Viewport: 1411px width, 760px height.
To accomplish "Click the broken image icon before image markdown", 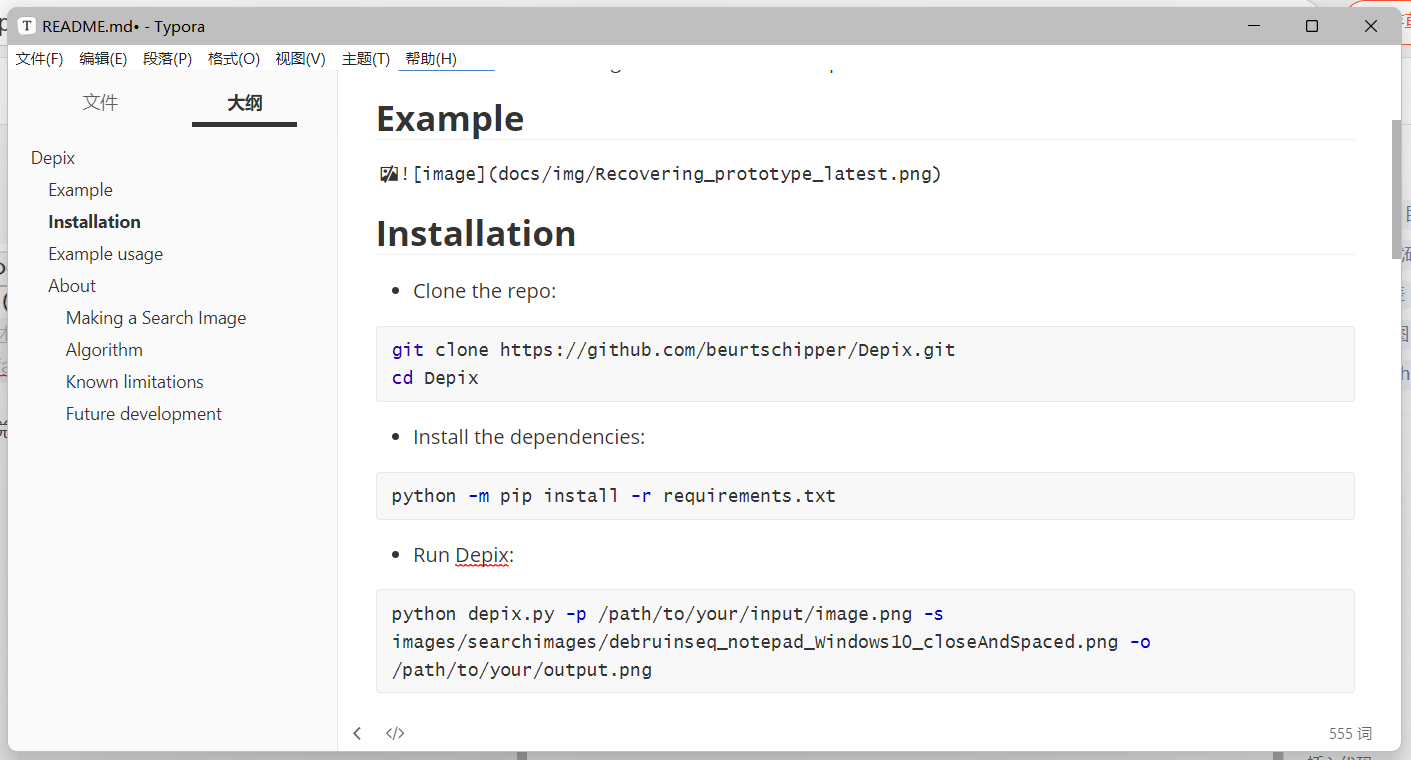I will pyautogui.click(x=389, y=174).
